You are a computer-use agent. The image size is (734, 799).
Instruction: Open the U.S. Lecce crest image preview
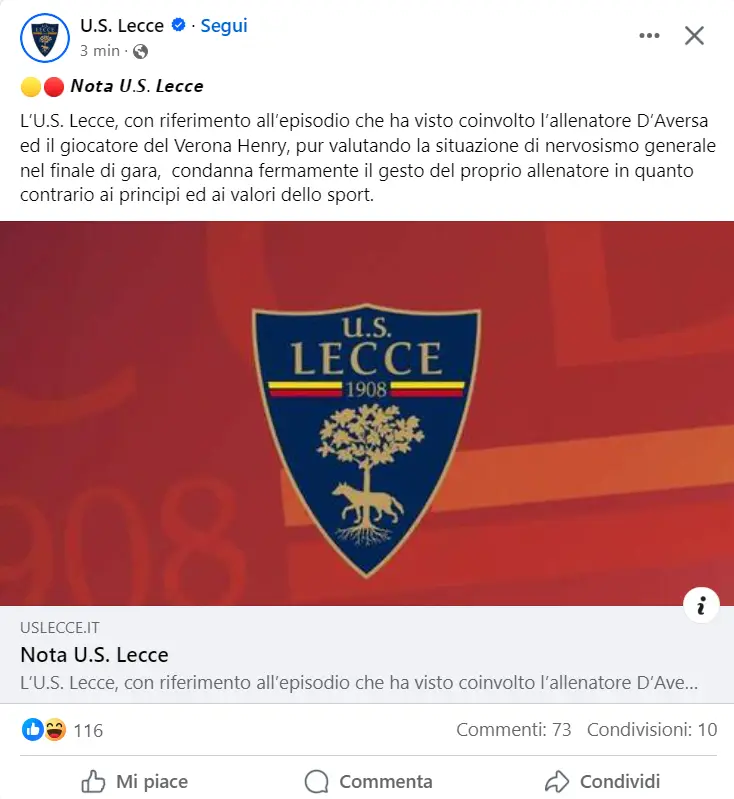[366, 413]
